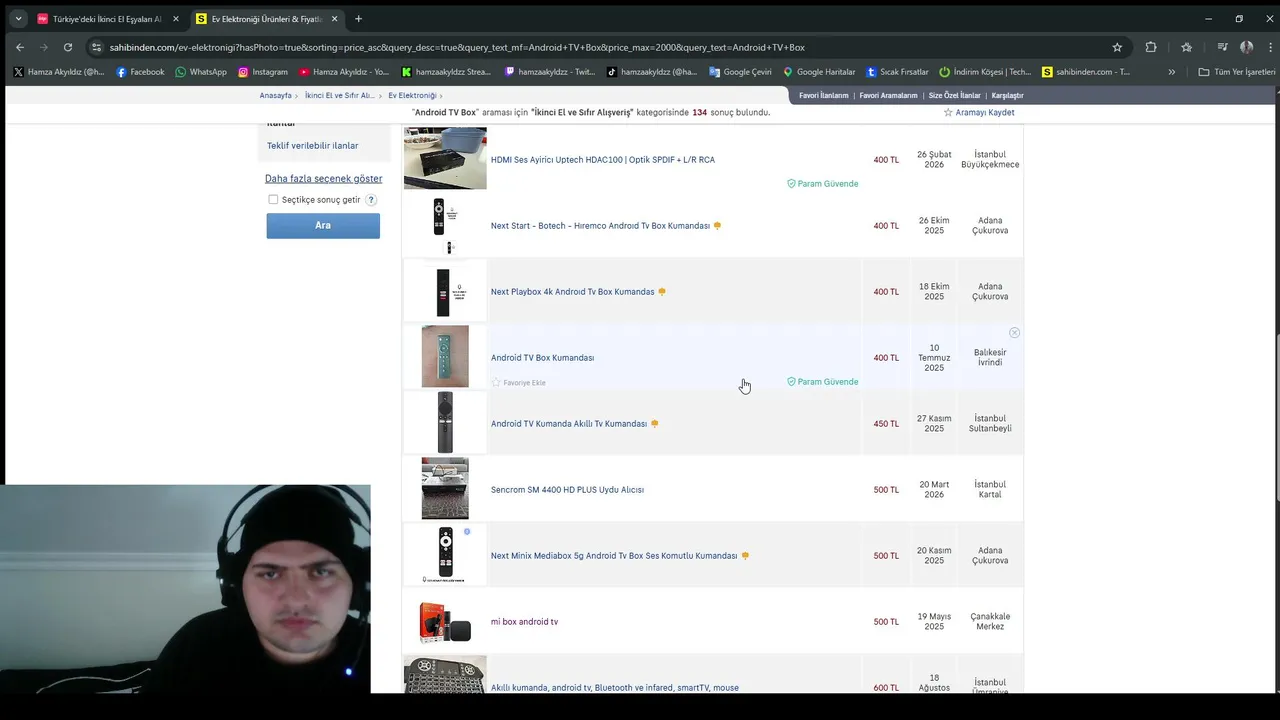Show more bookmarks with the chevron
The width and height of the screenshot is (1280, 720).
tap(1172, 72)
